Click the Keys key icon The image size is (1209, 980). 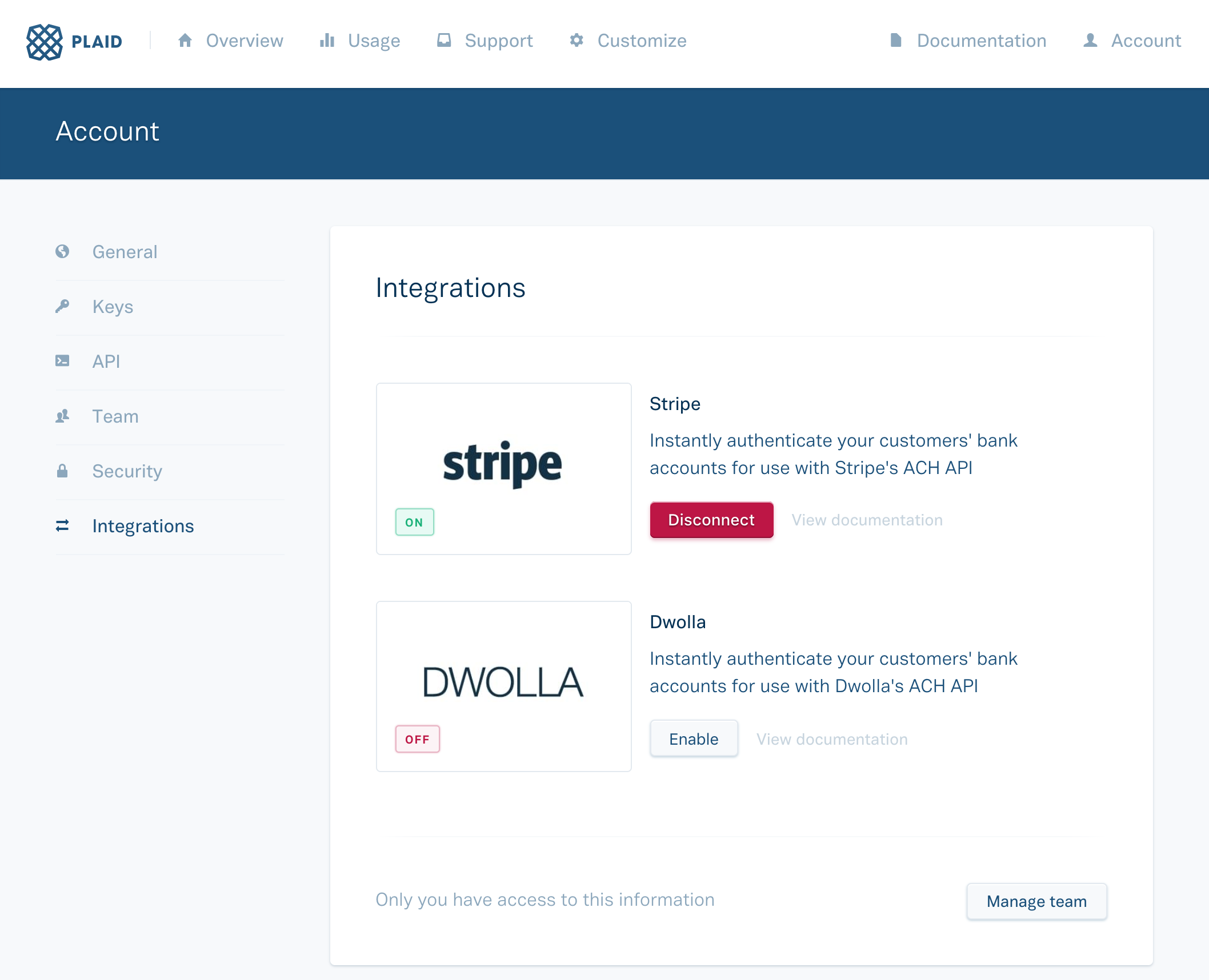click(62, 306)
